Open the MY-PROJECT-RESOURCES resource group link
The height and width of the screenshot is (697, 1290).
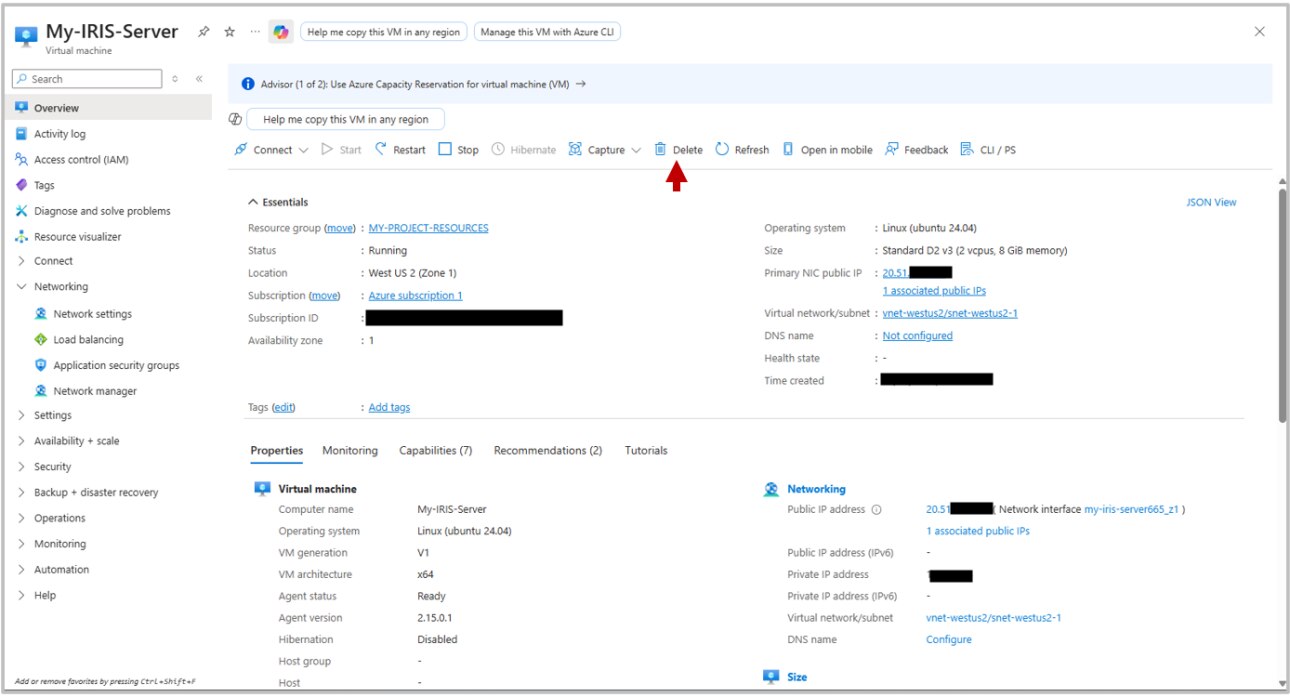(429, 227)
